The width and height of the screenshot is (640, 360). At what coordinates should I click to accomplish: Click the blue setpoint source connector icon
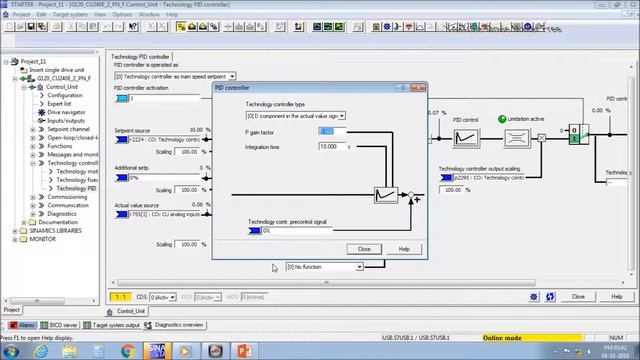(x=122, y=140)
